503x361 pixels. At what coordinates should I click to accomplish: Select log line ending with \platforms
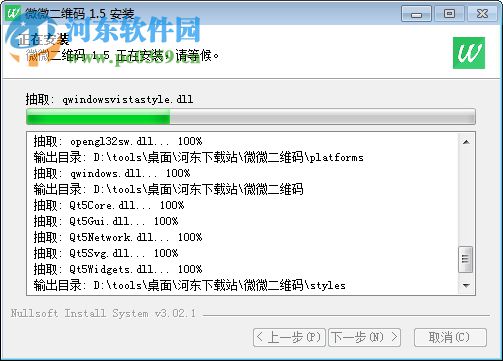[198, 157]
